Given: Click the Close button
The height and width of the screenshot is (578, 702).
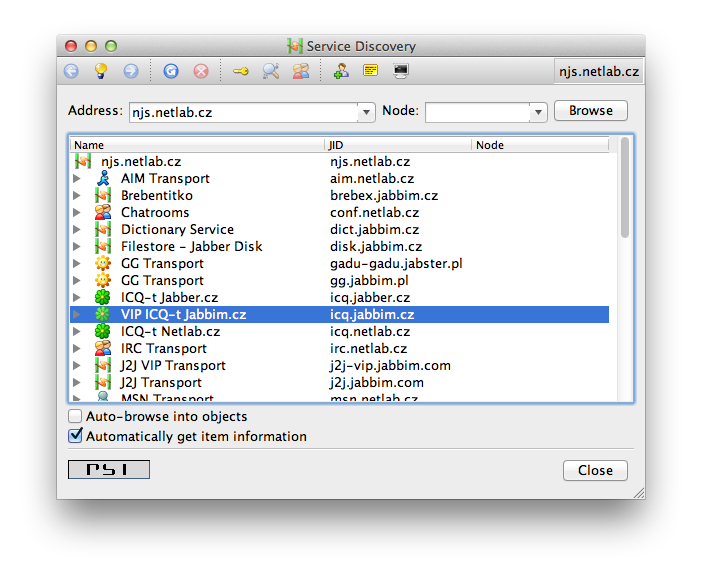Looking at the screenshot, I should coord(595,470).
